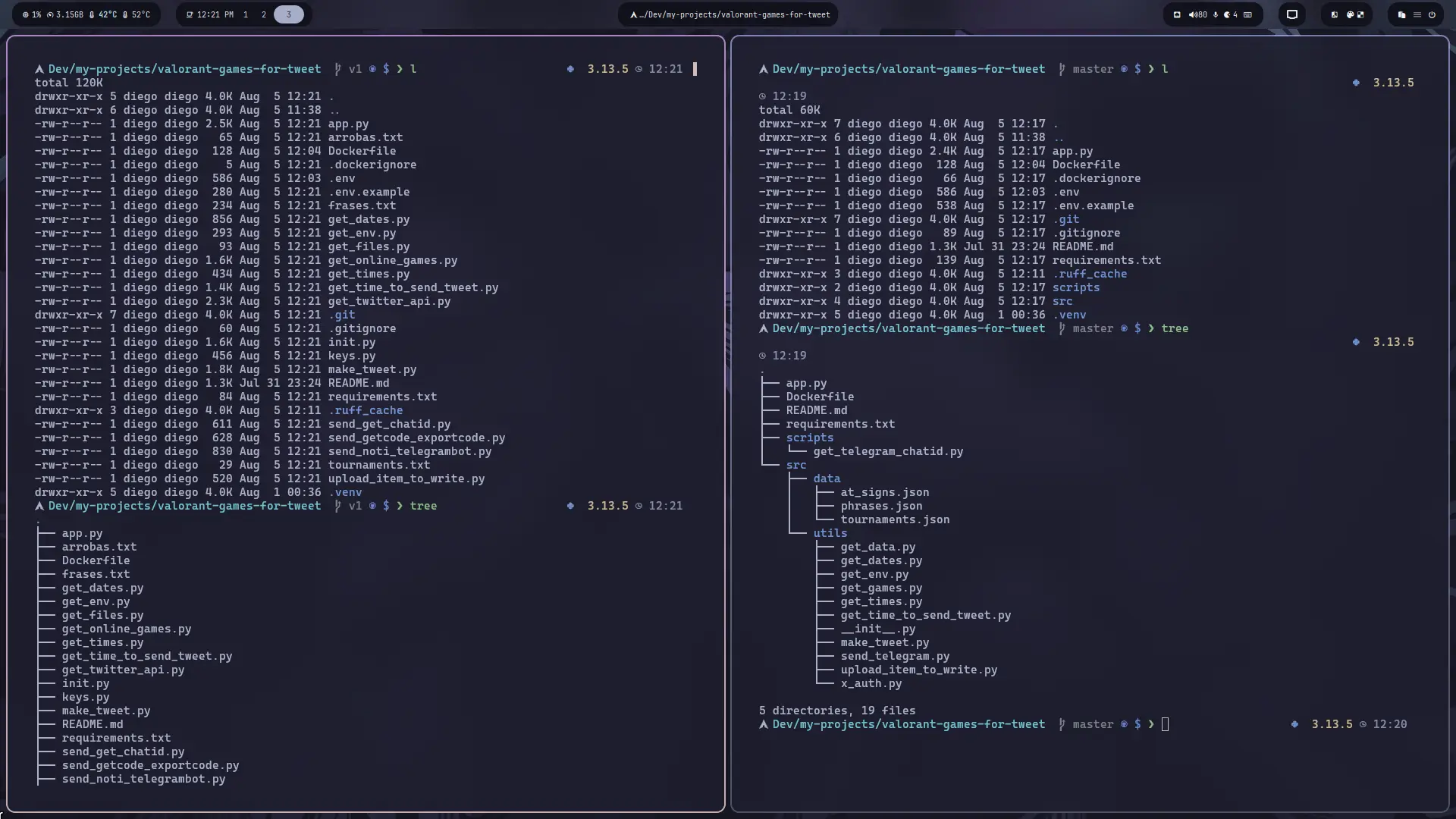This screenshot has height=819, width=1456.
Task: Open the color palette theme icon
Action: point(1350,14)
